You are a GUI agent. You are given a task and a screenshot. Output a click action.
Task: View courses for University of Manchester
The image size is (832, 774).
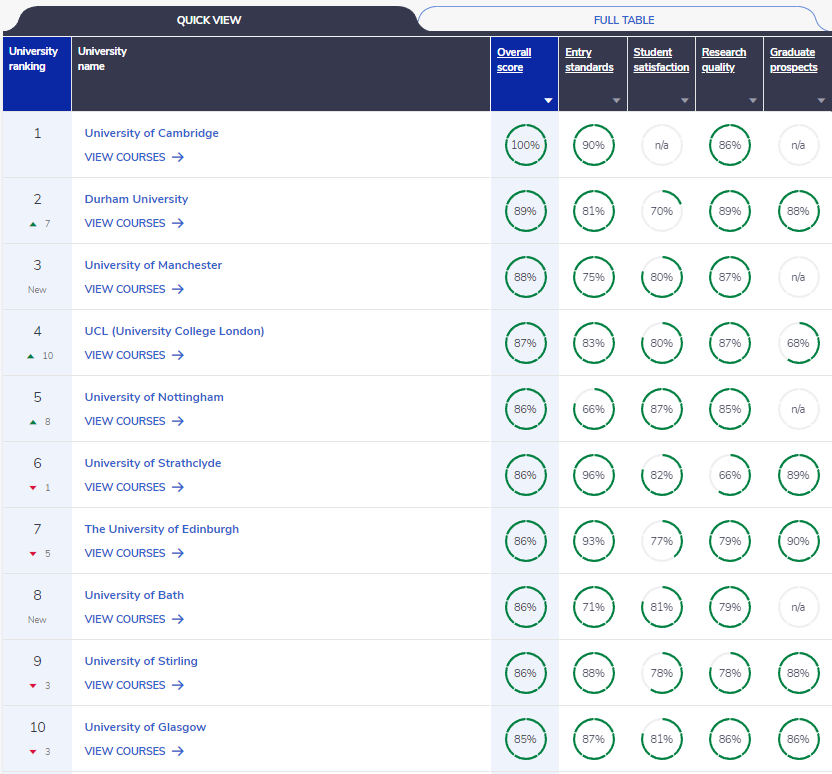[x=134, y=289]
